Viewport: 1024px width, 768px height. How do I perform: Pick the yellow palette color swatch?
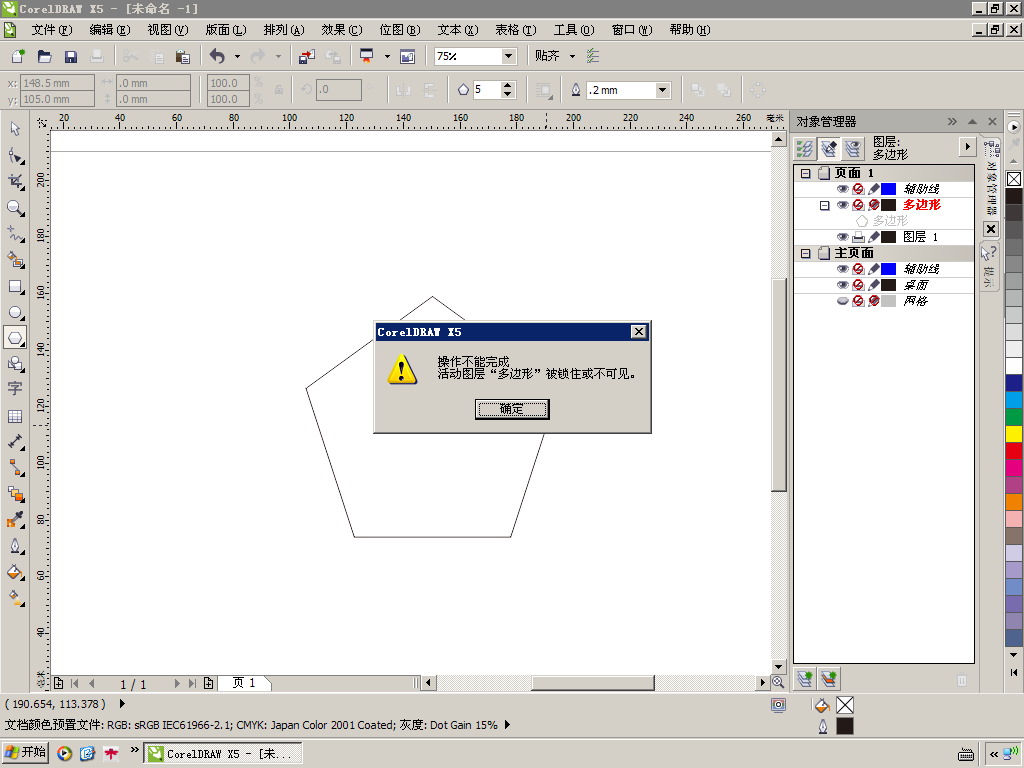pyautogui.click(x=1014, y=433)
